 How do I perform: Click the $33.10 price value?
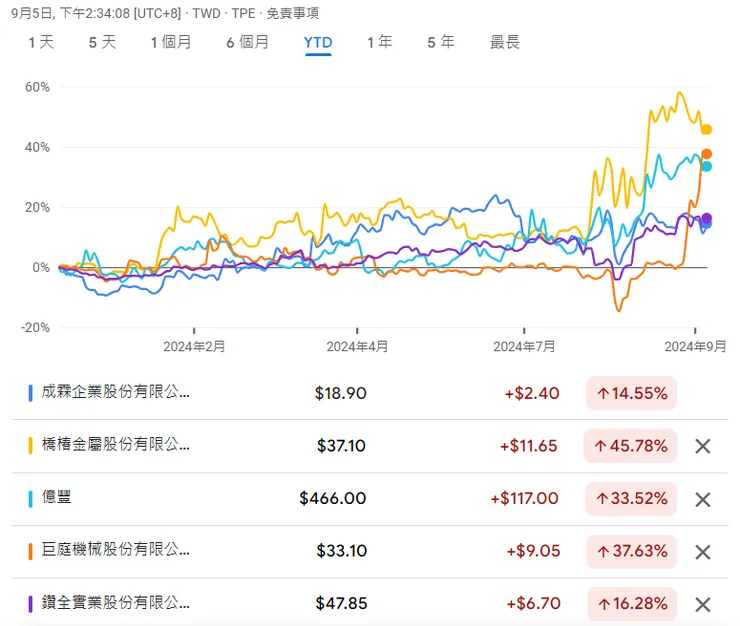342,551
